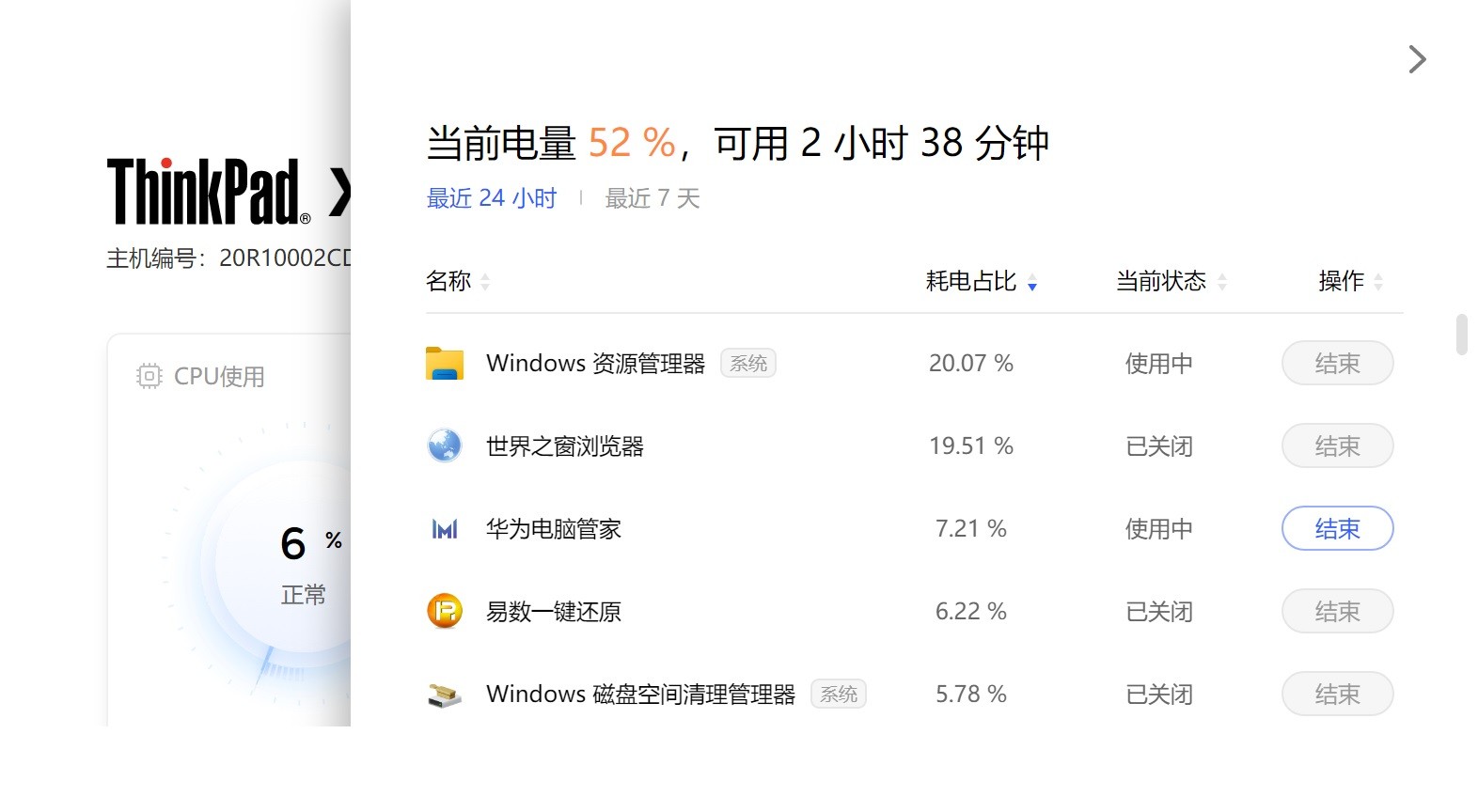Sort by 当前状态 column arrows
This screenshot has height=812, width=1478.
[x=1222, y=281]
